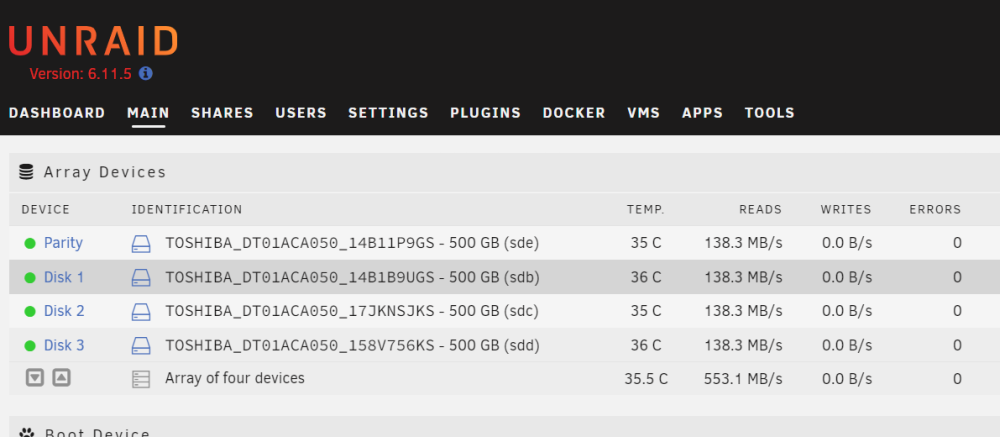Screen dimensions: 1000x437
Task: Click the version info icon beside 6.11.5
Action: [x=145, y=73]
